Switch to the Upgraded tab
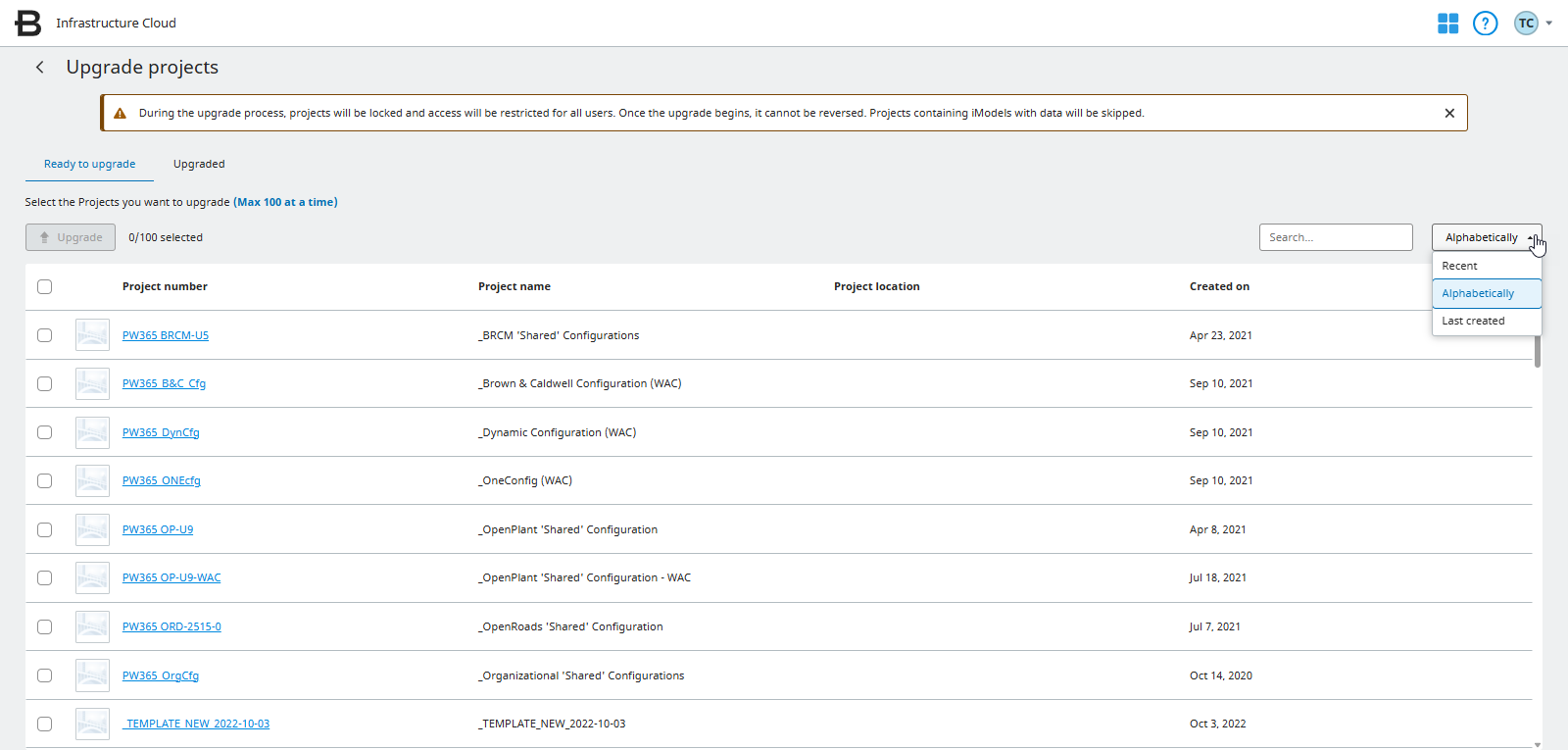1568x750 pixels. point(199,164)
